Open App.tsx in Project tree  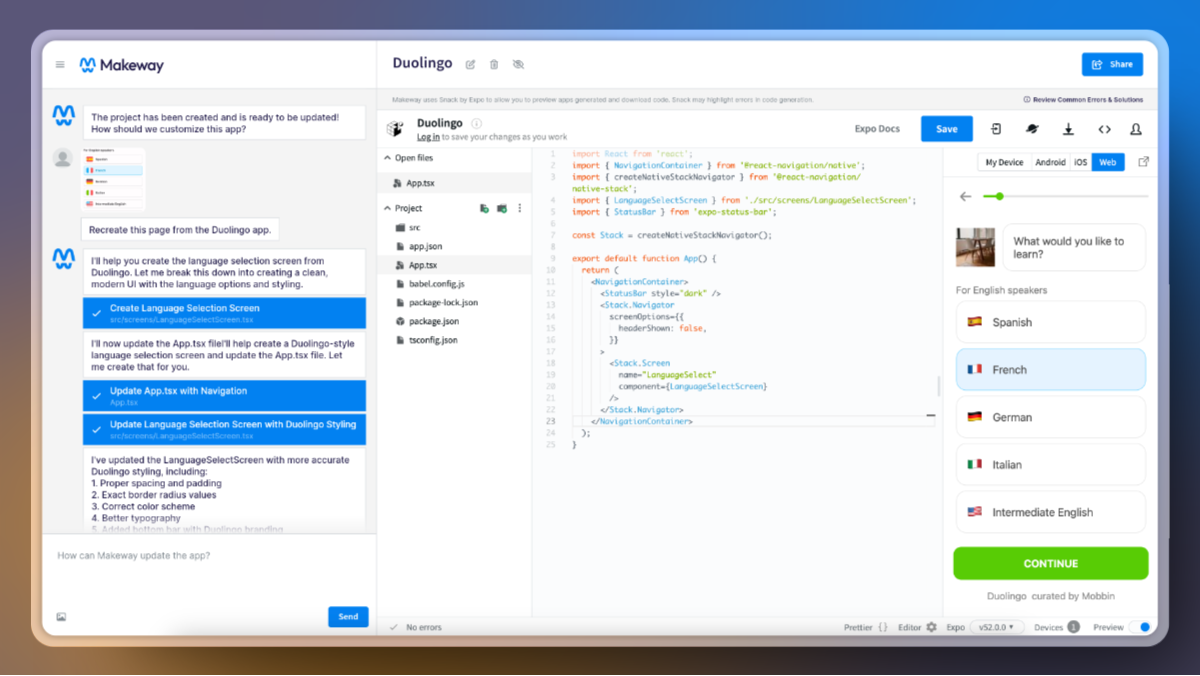[455, 265]
